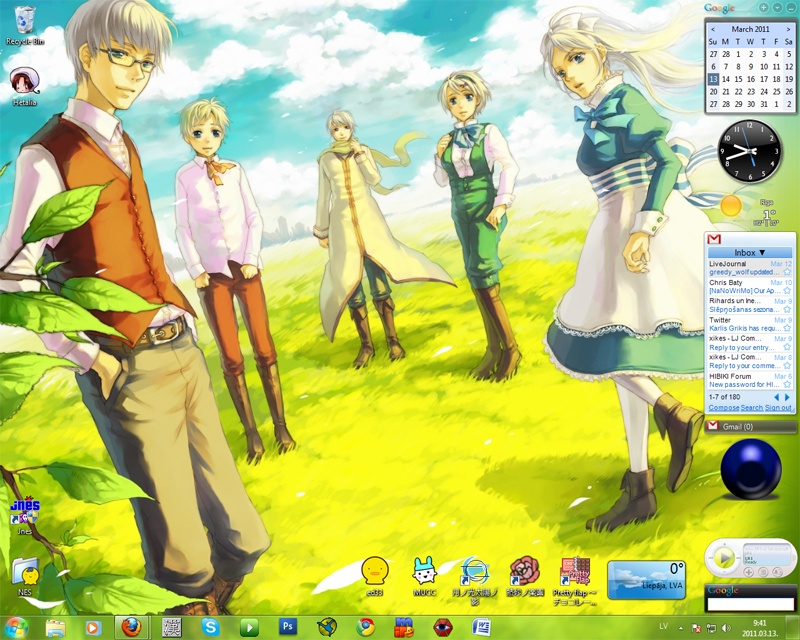Open the Karlis Grikis Twitter email

coord(744,328)
